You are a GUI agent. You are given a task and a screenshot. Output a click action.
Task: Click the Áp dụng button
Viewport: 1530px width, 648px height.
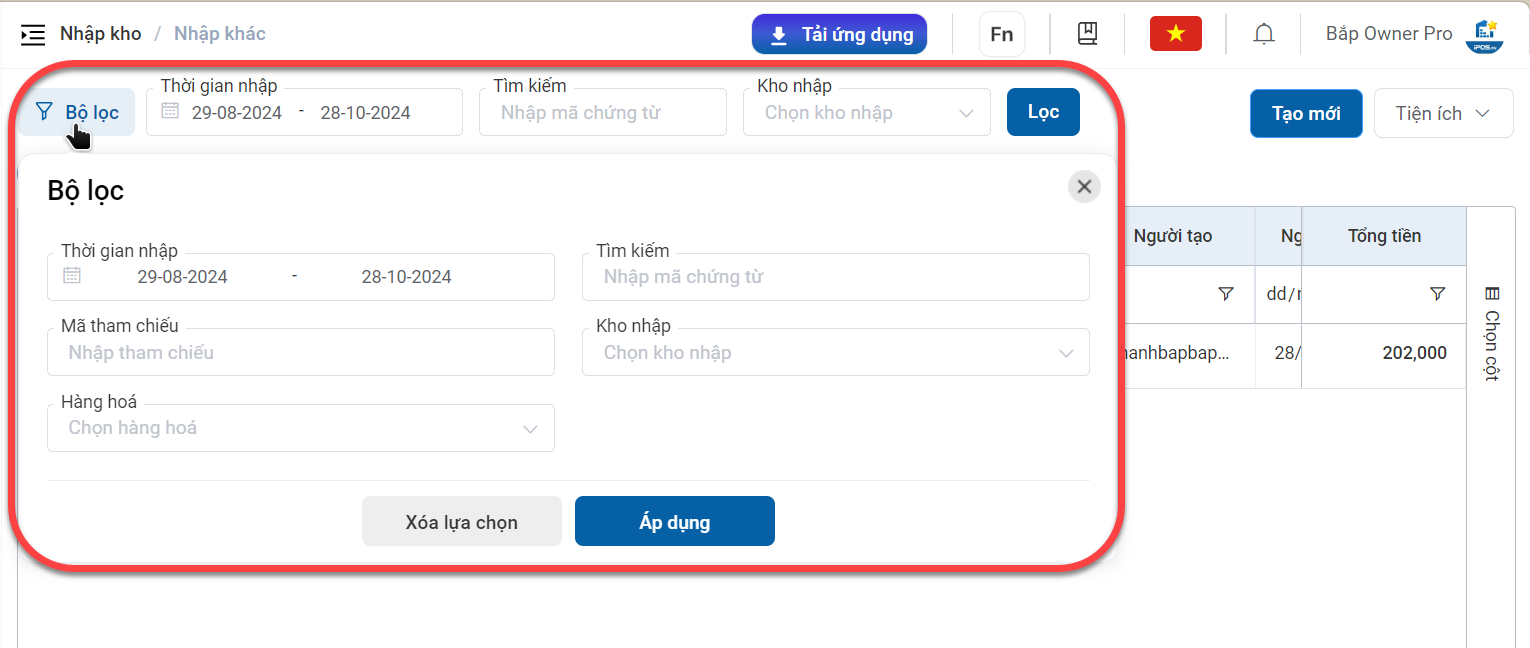pos(675,521)
